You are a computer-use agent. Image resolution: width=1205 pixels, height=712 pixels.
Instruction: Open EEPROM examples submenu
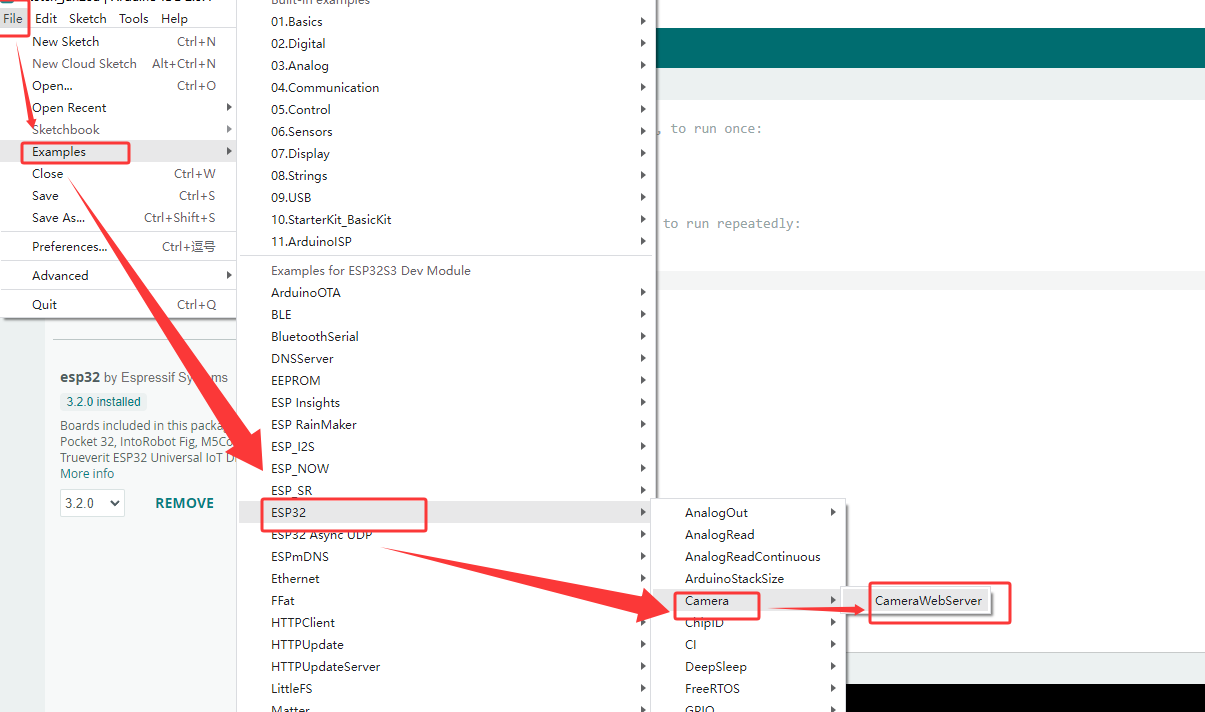point(446,381)
